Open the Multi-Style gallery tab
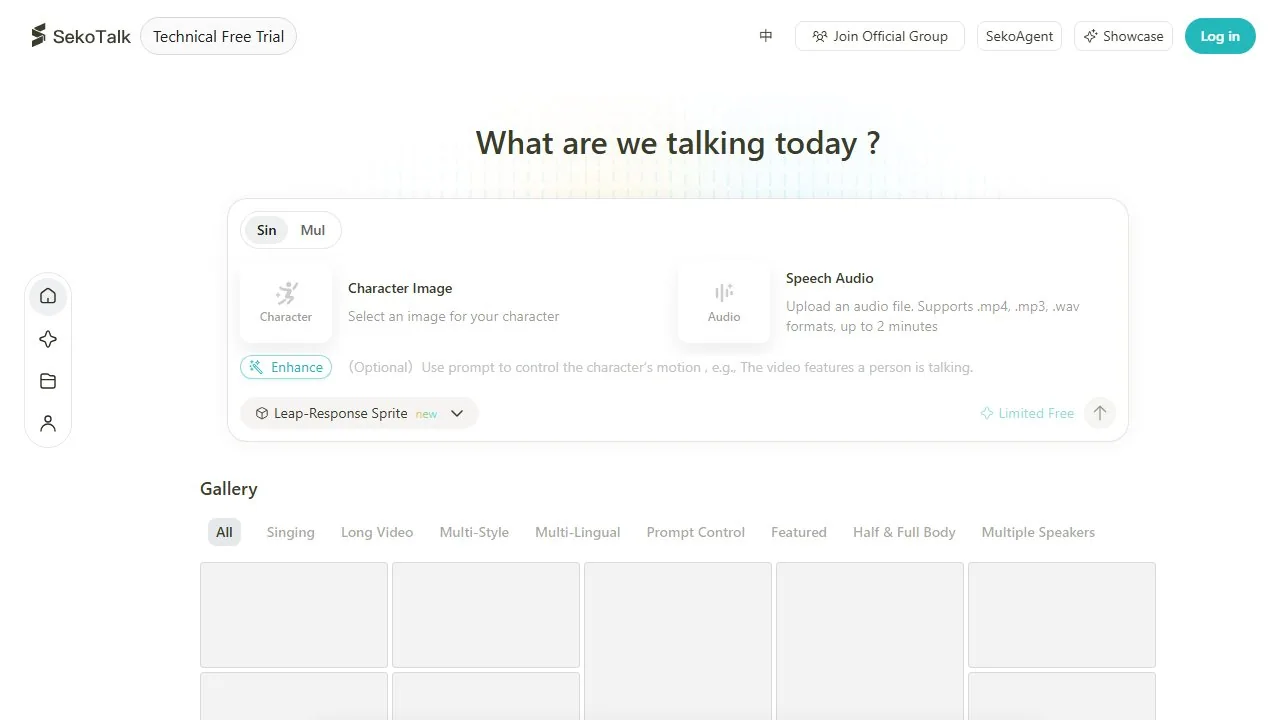 (x=474, y=532)
